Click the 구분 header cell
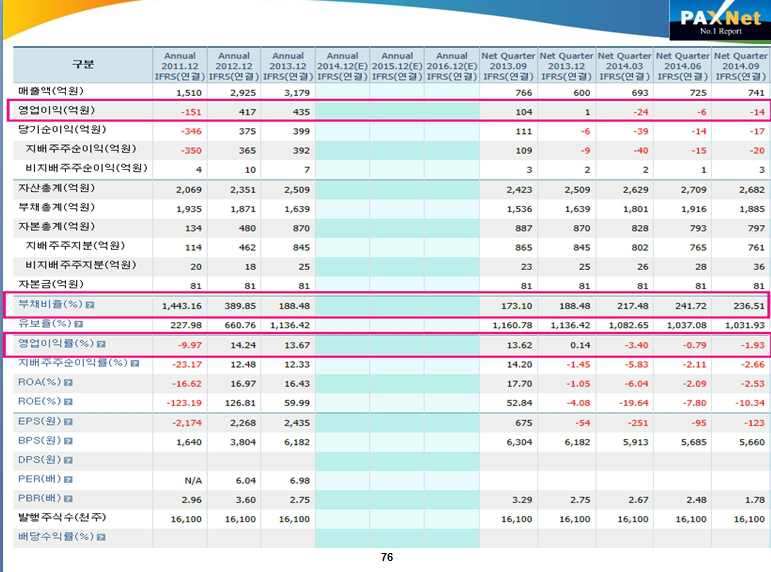The width and height of the screenshot is (771, 572). coord(83,65)
